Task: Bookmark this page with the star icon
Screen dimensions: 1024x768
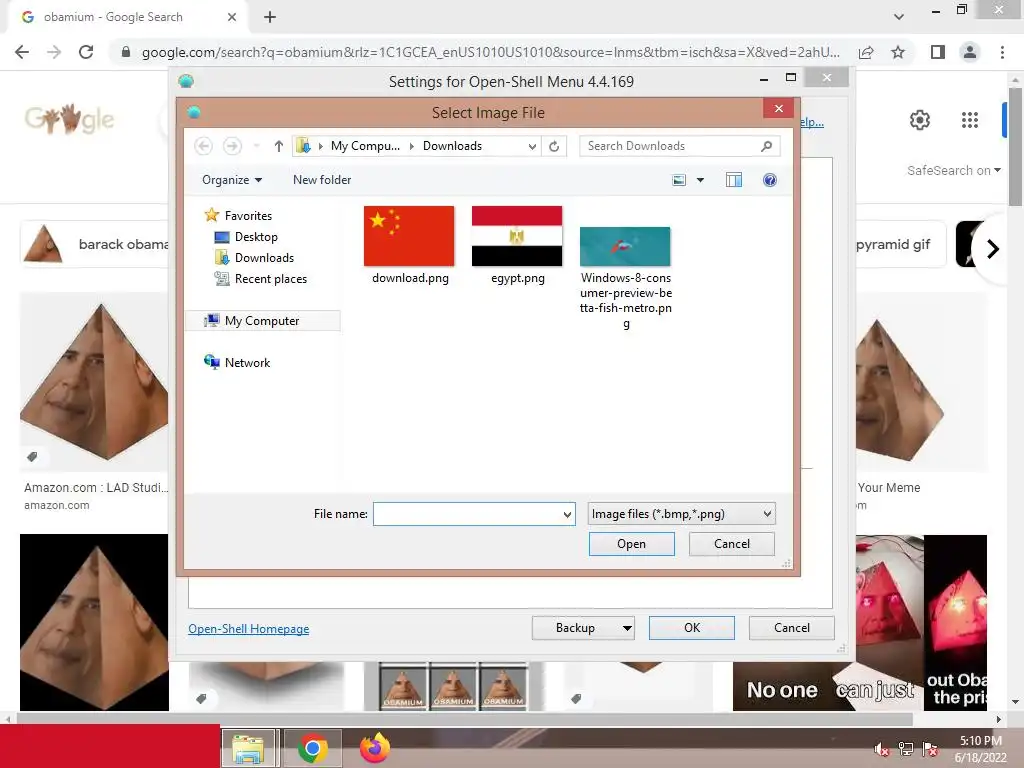Action: pos(898,52)
